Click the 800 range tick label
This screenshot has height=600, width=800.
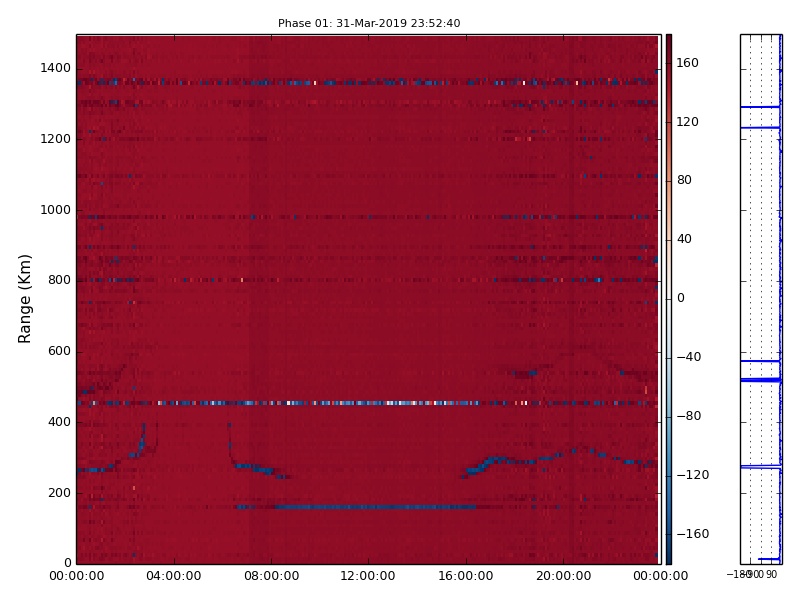click(59, 280)
